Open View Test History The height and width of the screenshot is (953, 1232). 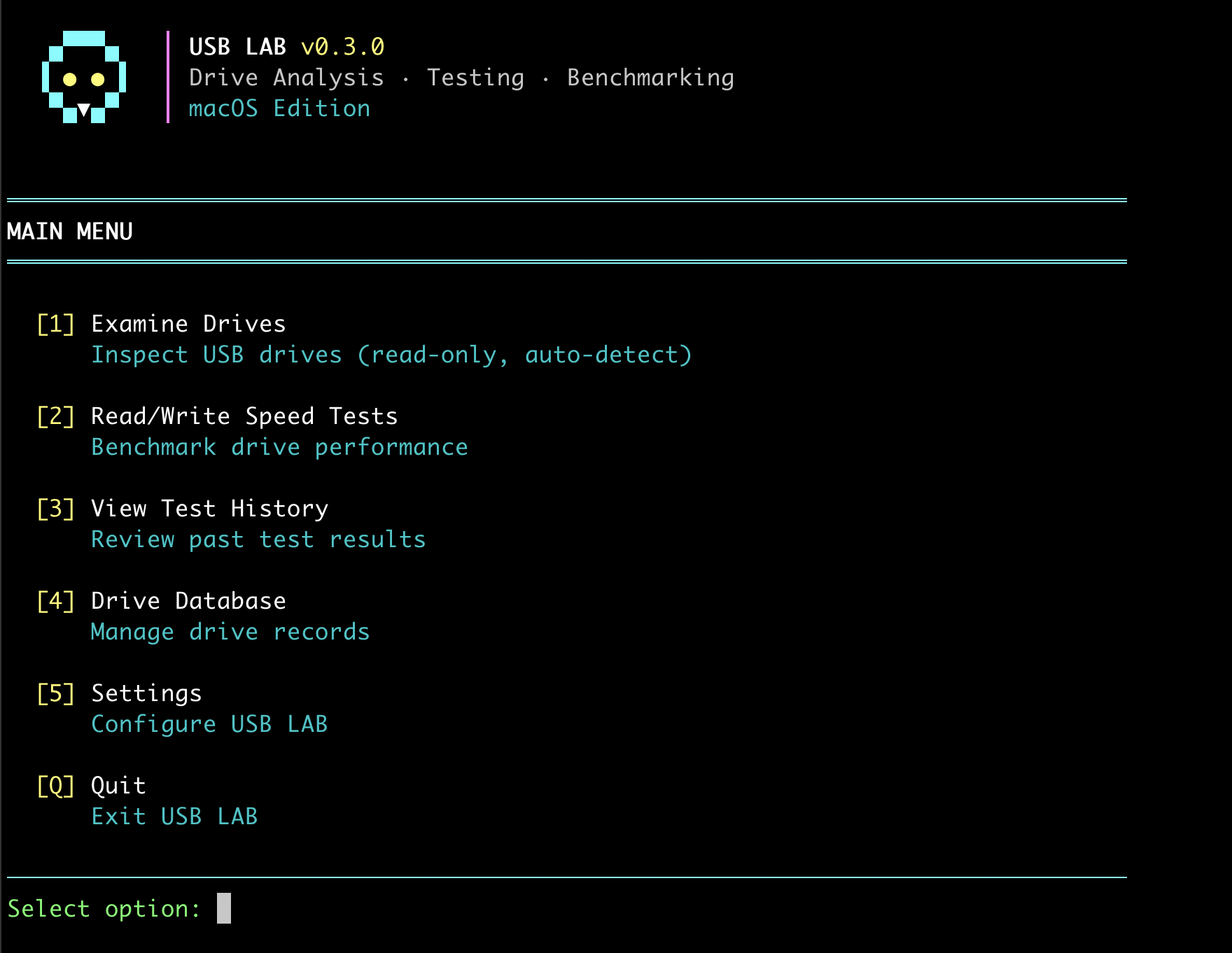click(x=209, y=508)
